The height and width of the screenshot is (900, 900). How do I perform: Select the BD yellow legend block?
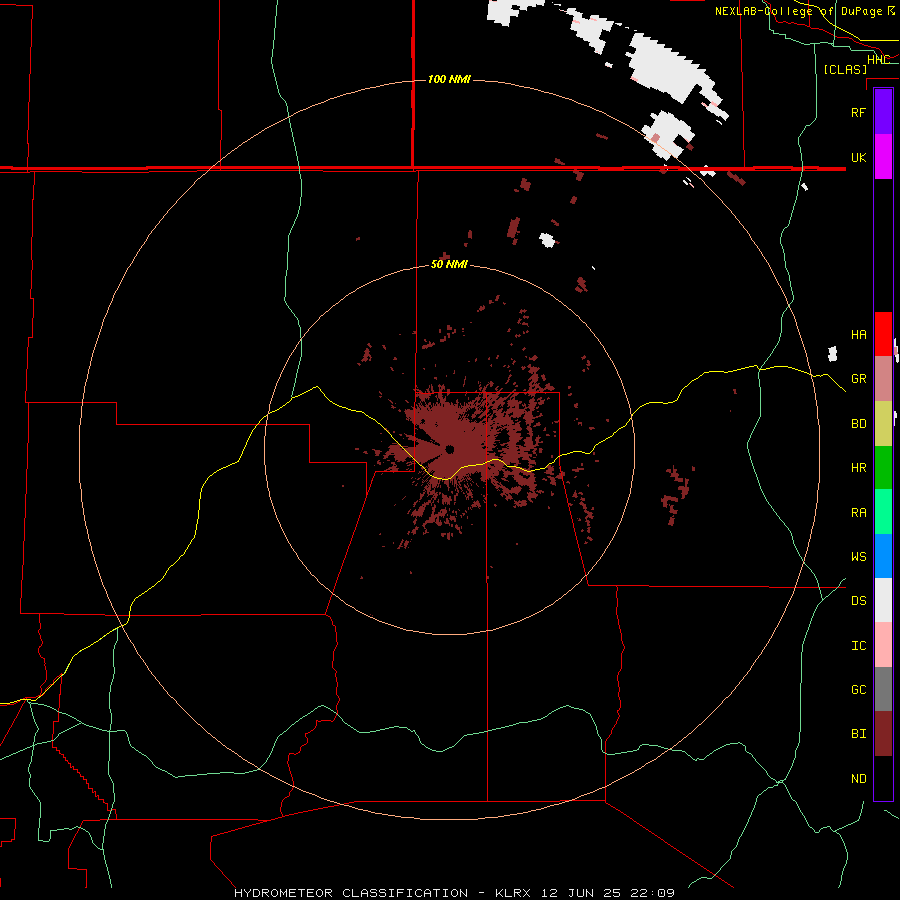click(883, 424)
